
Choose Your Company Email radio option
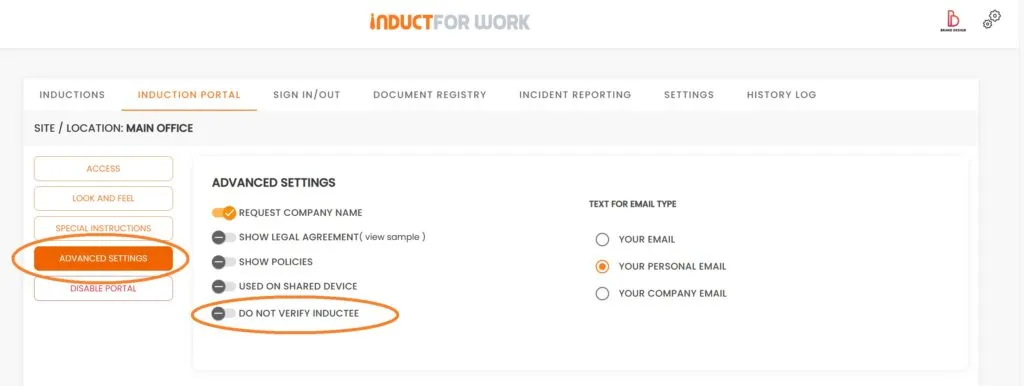[602, 294]
